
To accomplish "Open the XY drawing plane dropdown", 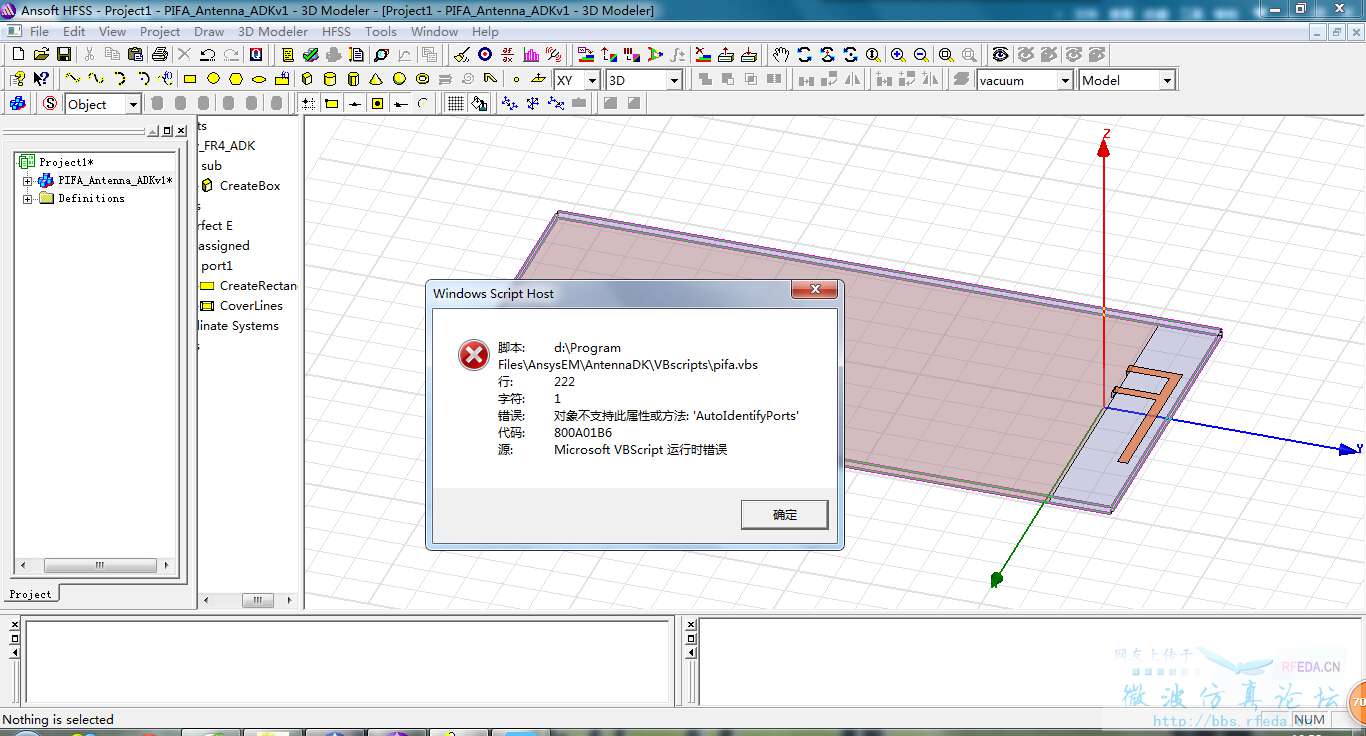I will [x=591, y=80].
